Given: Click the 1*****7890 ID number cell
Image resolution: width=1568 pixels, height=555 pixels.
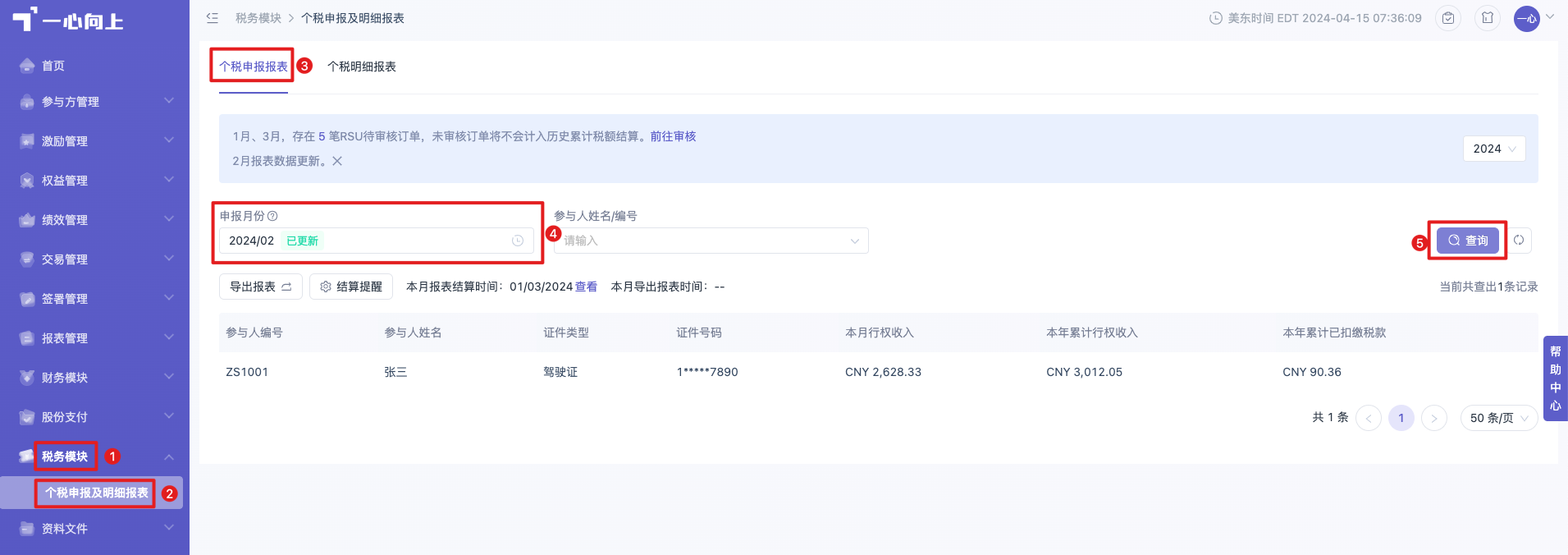Looking at the screenshot, I should click(x=707, y=372).
